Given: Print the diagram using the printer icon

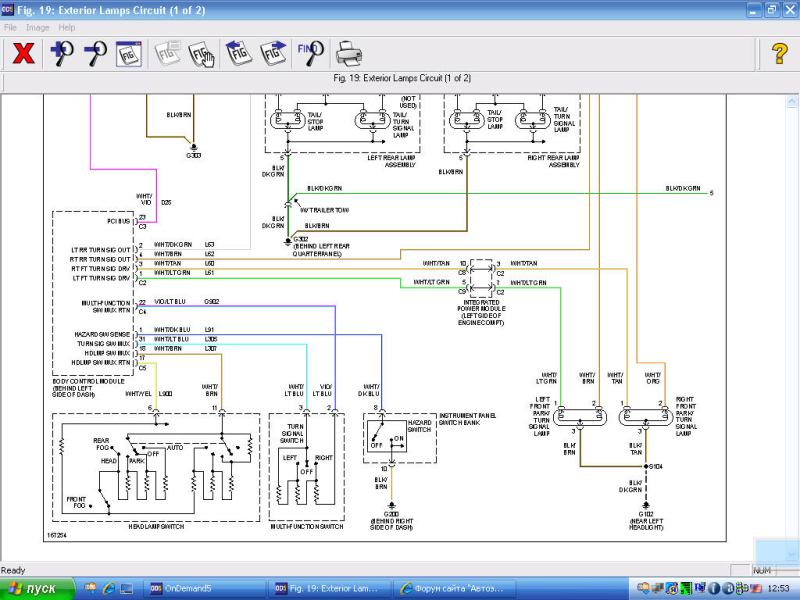Looking at the screenshot, I should point(349,54).
